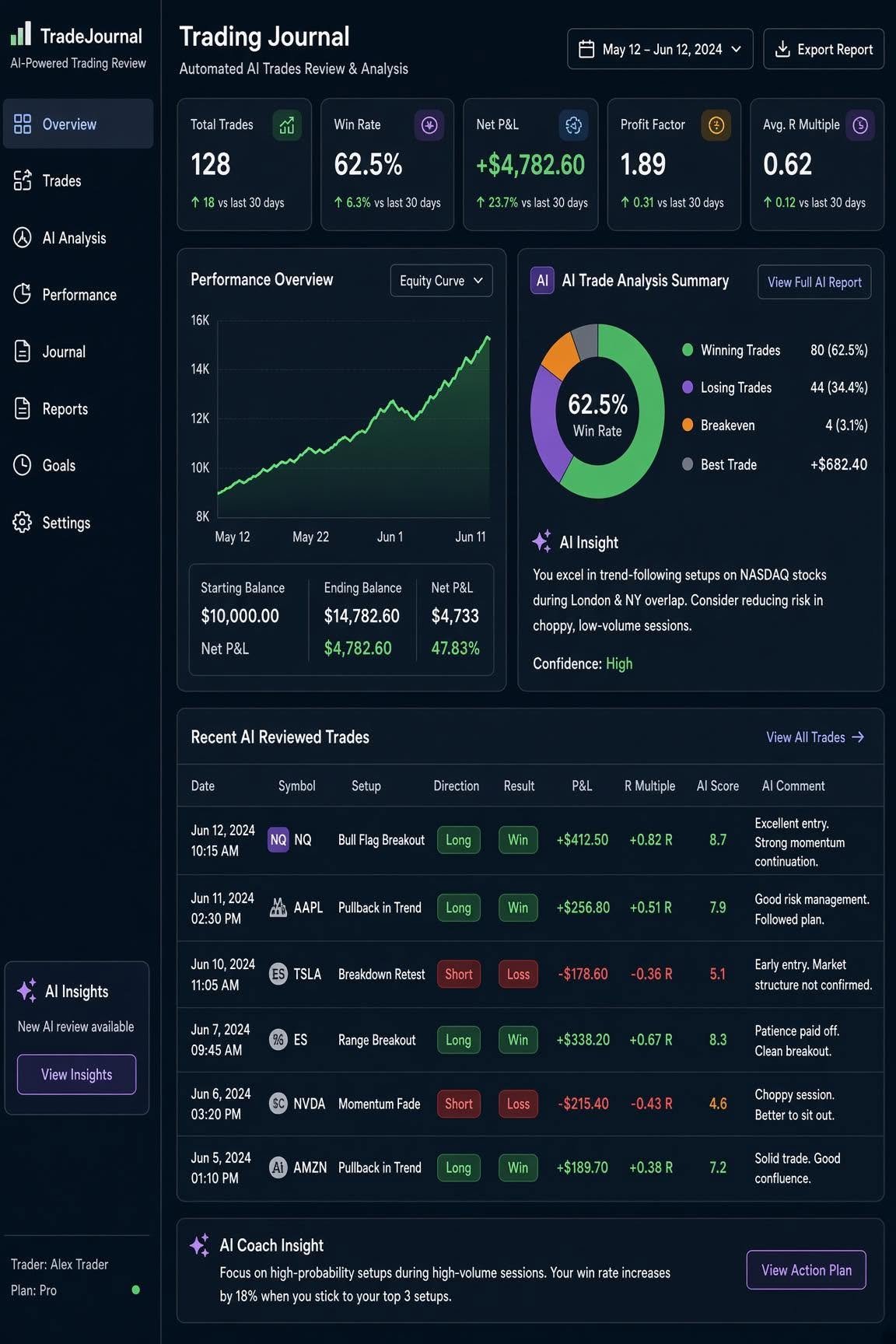Image resolution: width=896 pixels, height=1344 pixels.
Task: Click the P&L column header
Action: point(582,786)
